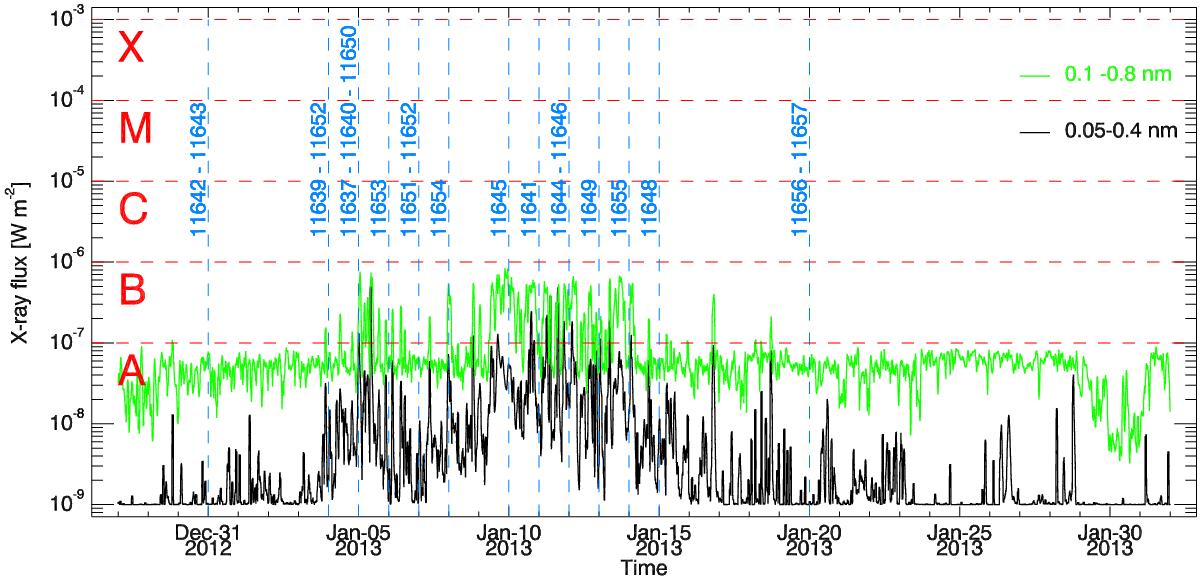Click the red B flare class letter
The width and height of the screenshot is (1200, 578).
tap(133, 290)
